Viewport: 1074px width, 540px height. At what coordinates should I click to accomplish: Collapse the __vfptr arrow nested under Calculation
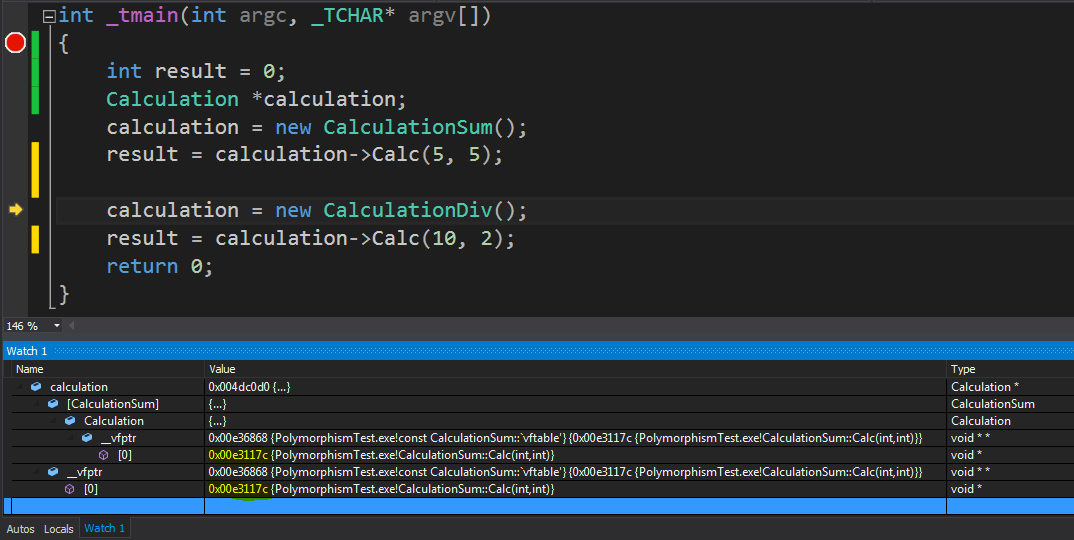tap(71, 439)
